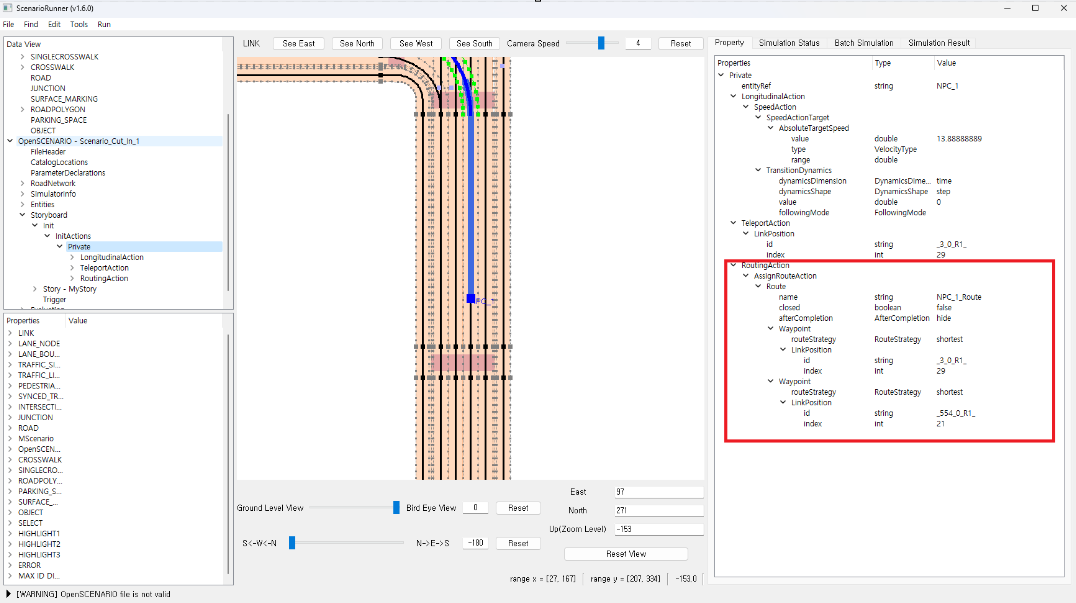Collapse the AssignRouteAction property group
This screenshot has width=1076, height=603.
click(745, 276)
